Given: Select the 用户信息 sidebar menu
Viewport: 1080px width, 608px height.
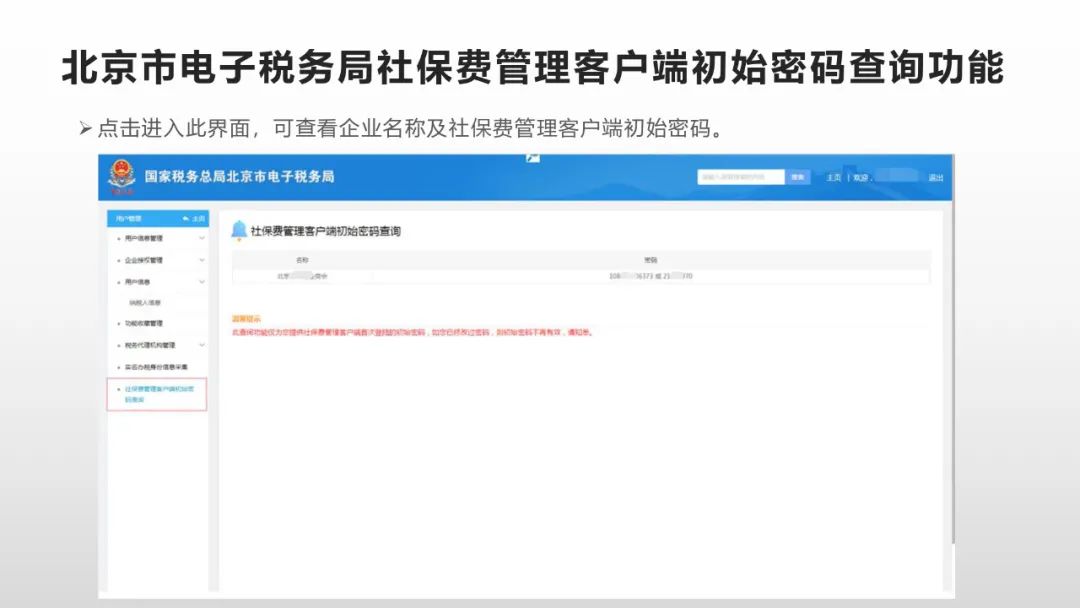Looking at the screenshot, I should [137, 282].
